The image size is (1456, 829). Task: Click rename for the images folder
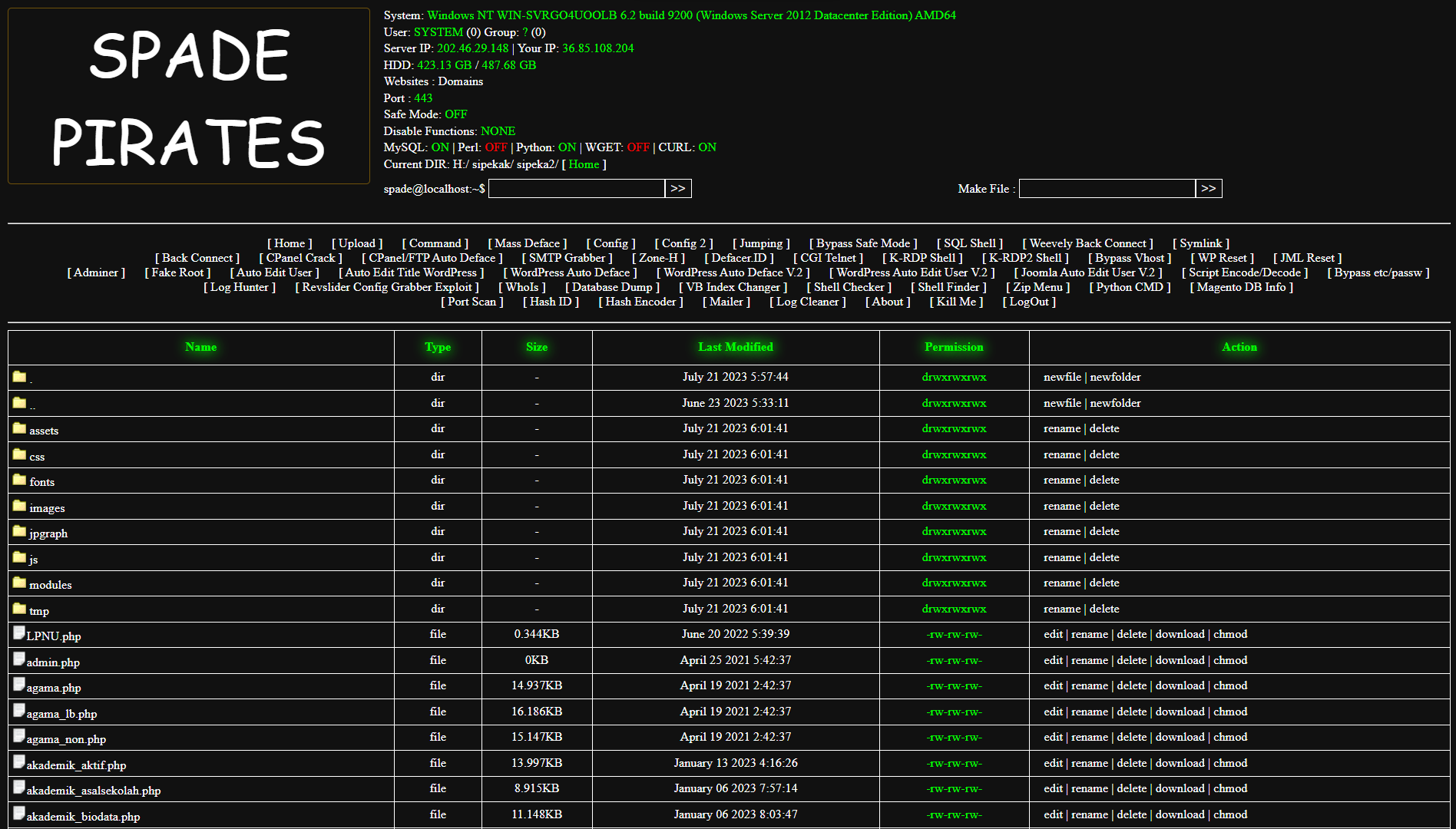click(1062, 506)
